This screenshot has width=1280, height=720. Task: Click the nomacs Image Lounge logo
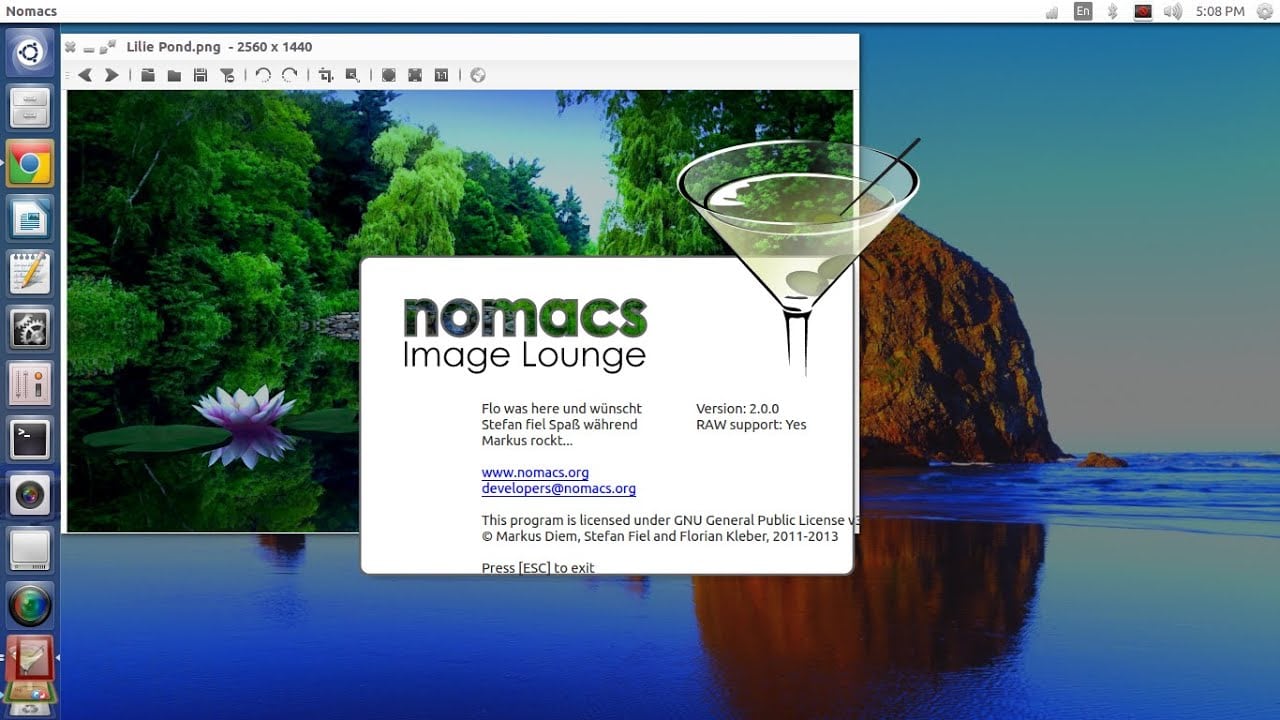click(x=525, y=335)
